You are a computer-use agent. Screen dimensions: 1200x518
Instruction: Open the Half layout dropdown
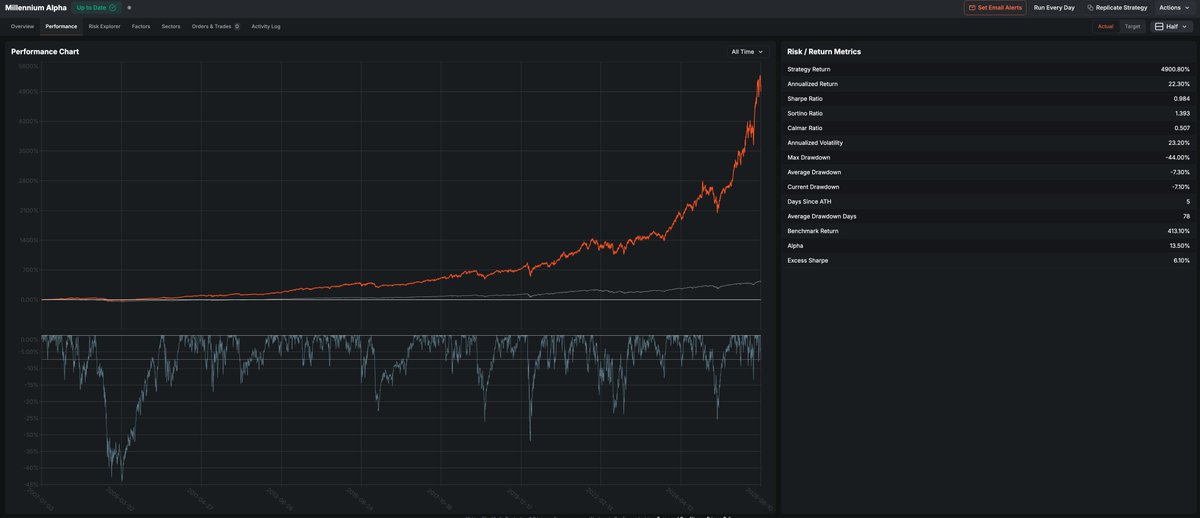pos(1171,26)
